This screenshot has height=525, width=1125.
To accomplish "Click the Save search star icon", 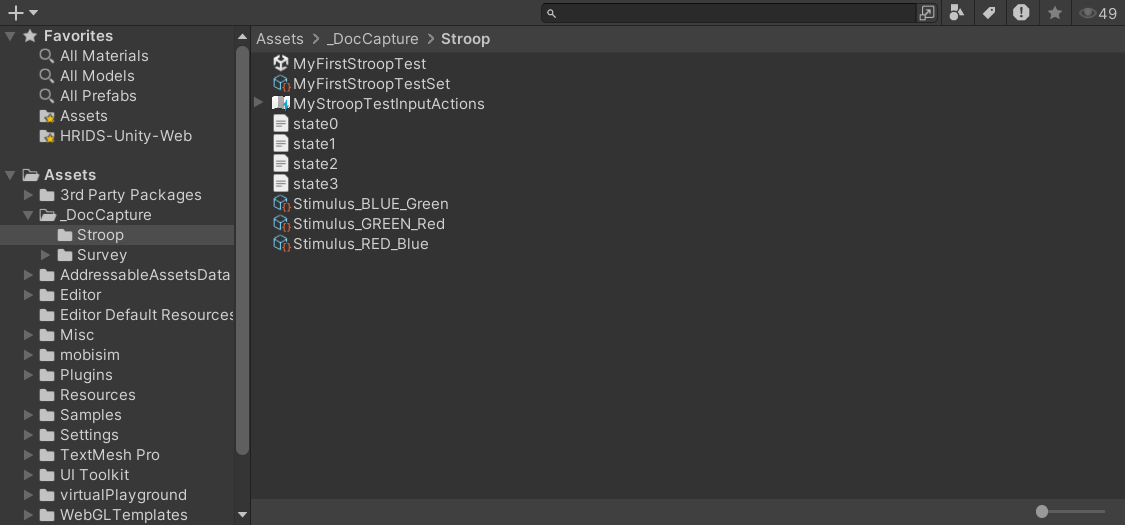I will [1055, 13].
